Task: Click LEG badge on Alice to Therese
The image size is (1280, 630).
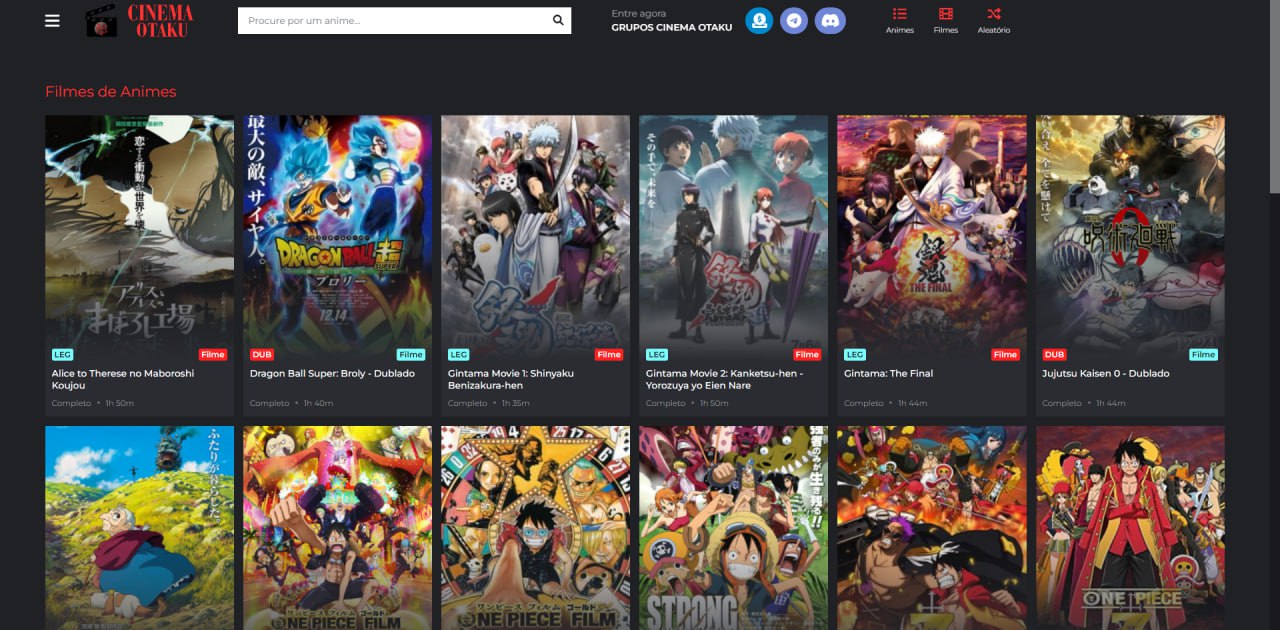Action: [x=62, y=354]
